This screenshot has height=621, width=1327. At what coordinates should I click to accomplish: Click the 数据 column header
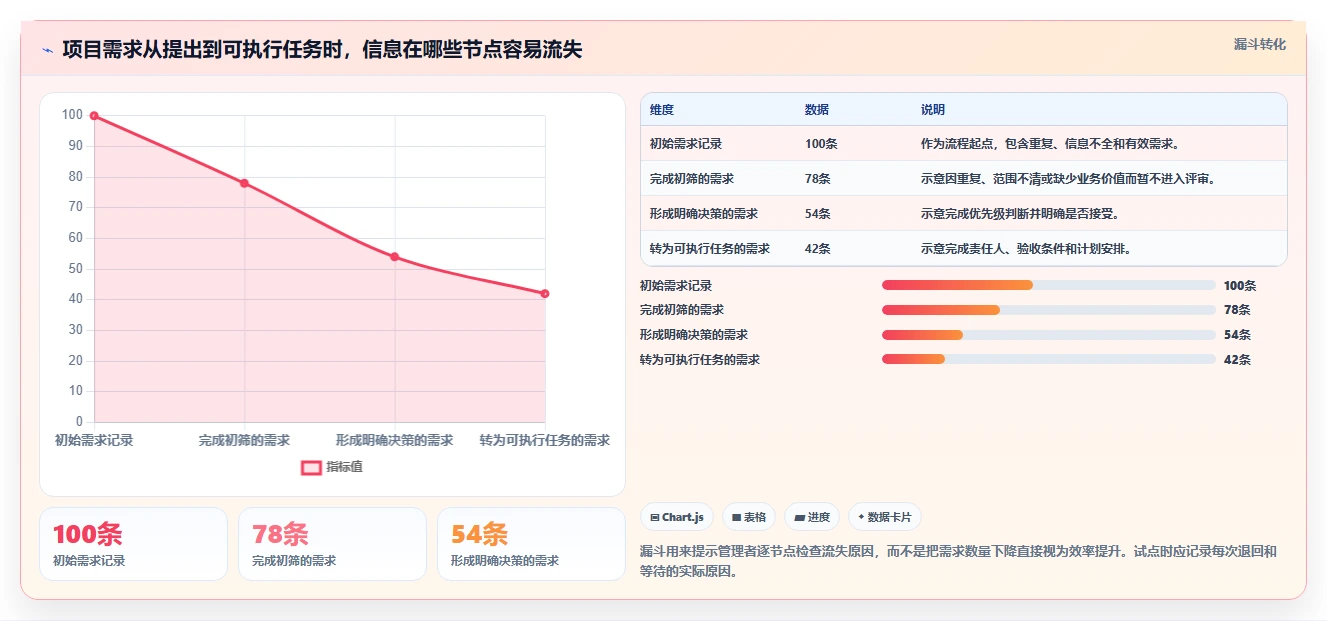click(x=817, y=110)
